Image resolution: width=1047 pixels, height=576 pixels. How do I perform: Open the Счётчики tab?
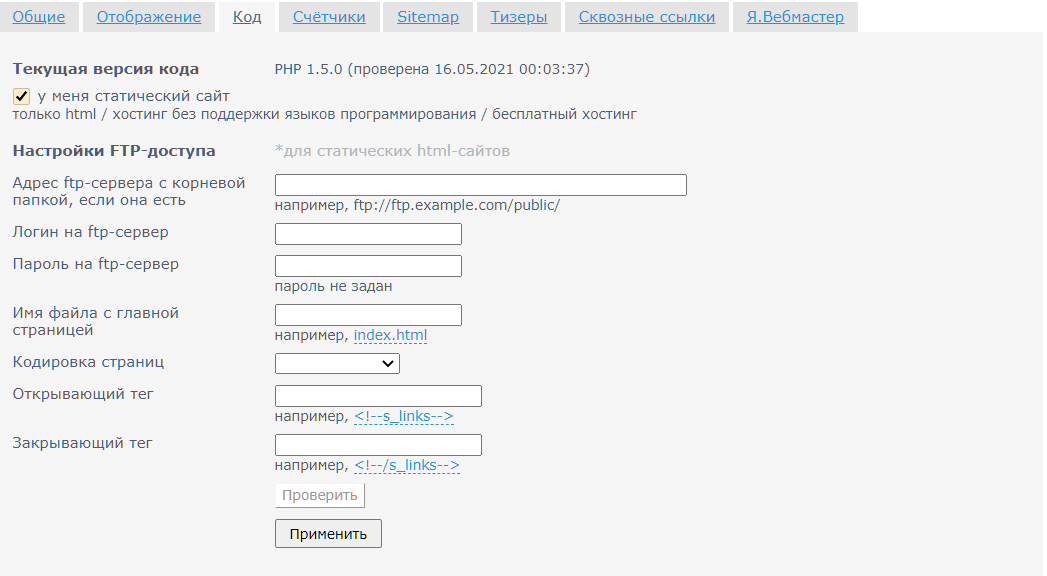point(329,17)
